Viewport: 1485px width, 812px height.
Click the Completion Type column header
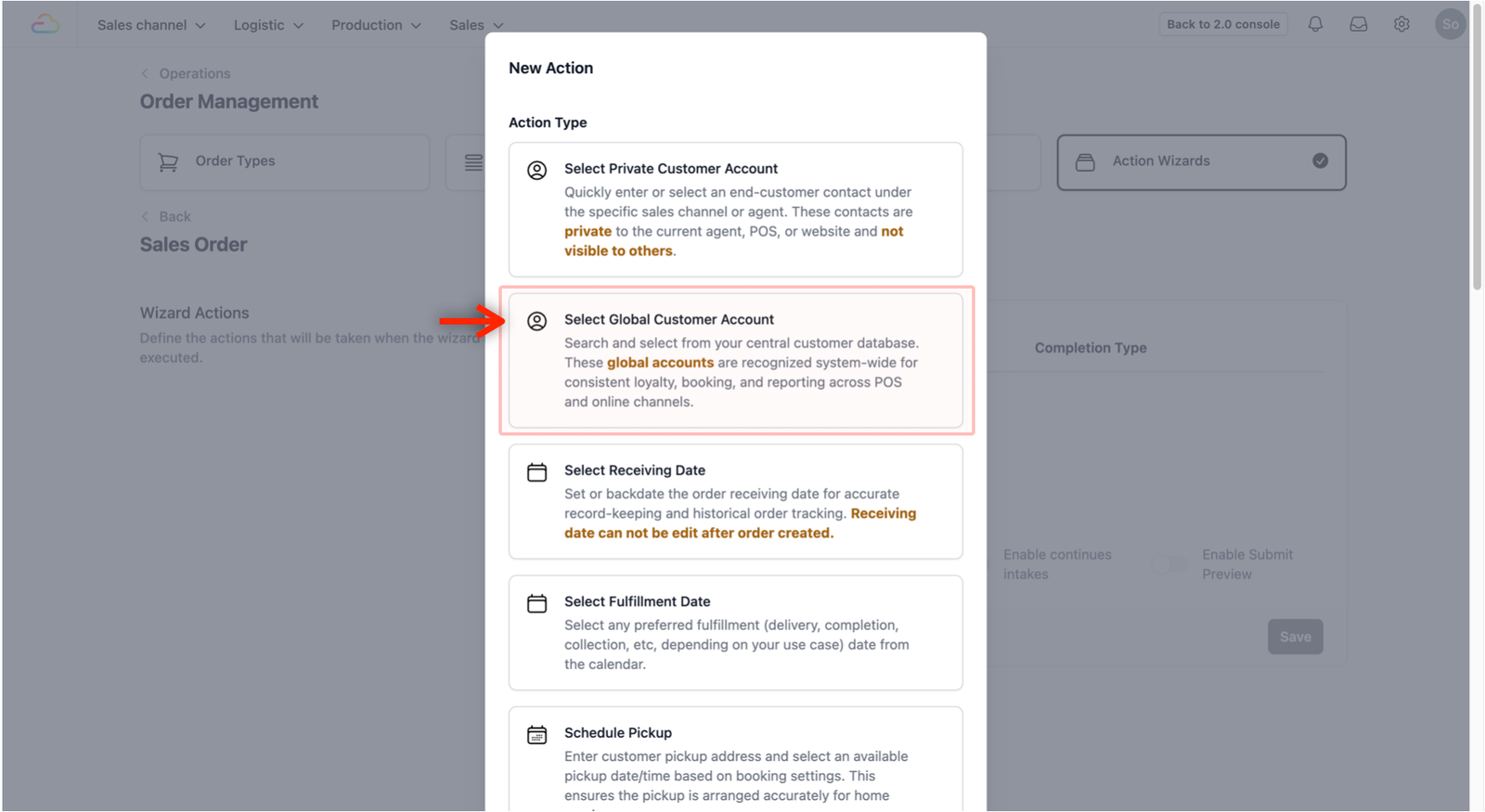pyautogui.click(x=1091, y=348)
